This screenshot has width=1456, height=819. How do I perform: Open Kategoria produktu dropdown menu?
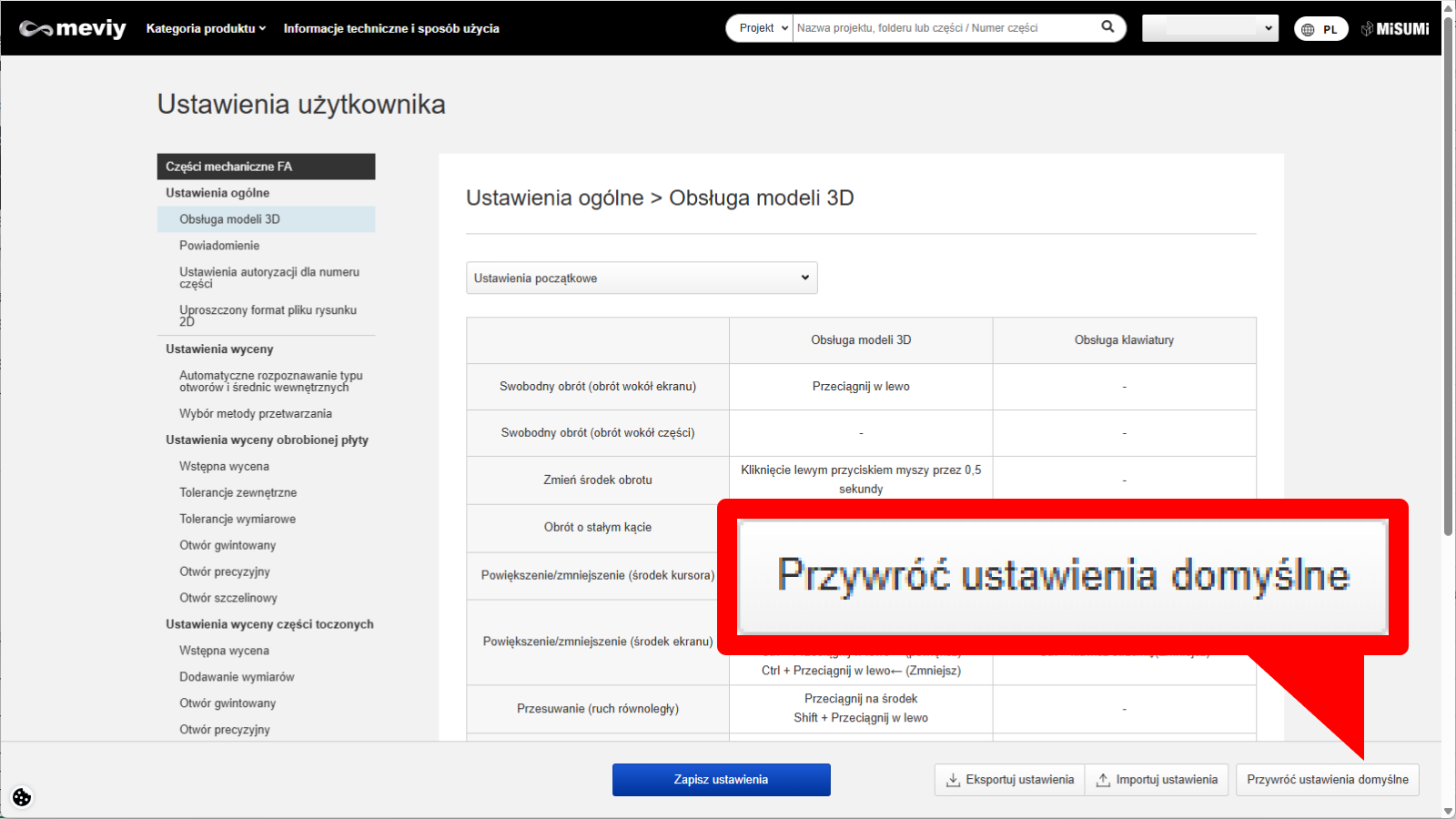point(206,28)
